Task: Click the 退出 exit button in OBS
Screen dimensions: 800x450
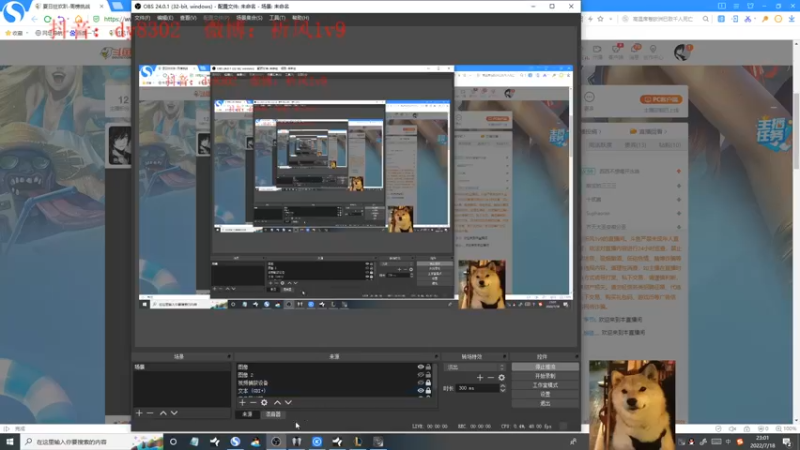Action: pyautogui.click(x=545, y=404)
